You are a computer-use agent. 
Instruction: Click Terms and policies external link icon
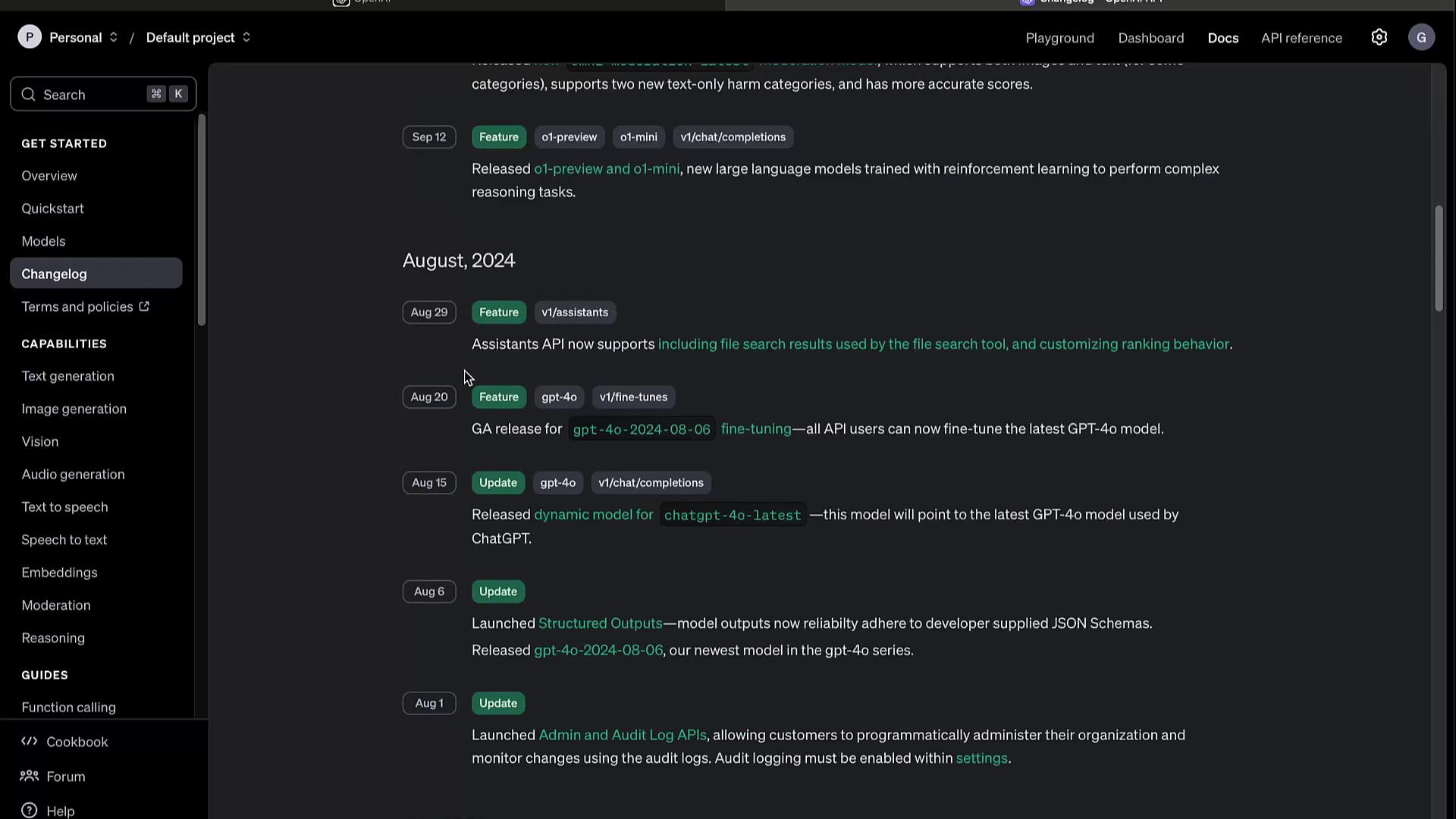point(144,306)
